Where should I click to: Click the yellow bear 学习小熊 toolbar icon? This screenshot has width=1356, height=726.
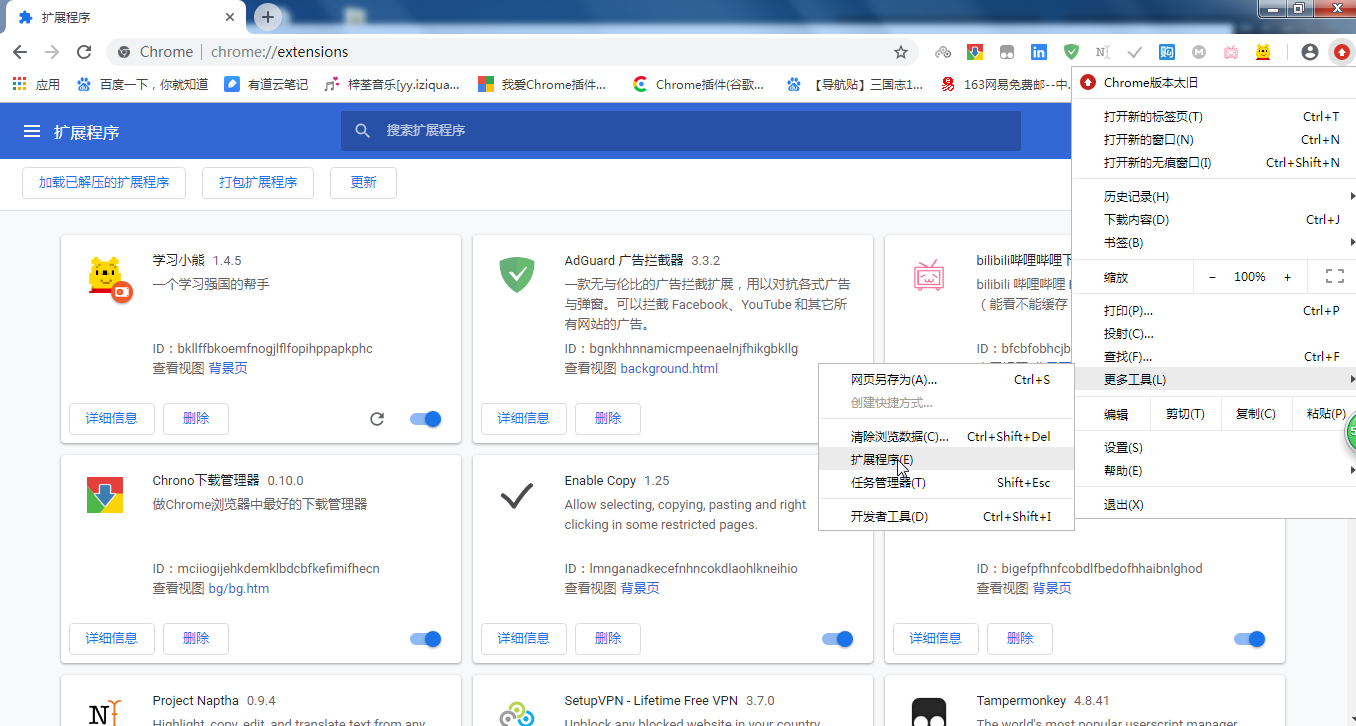(x=1264, y=52)
